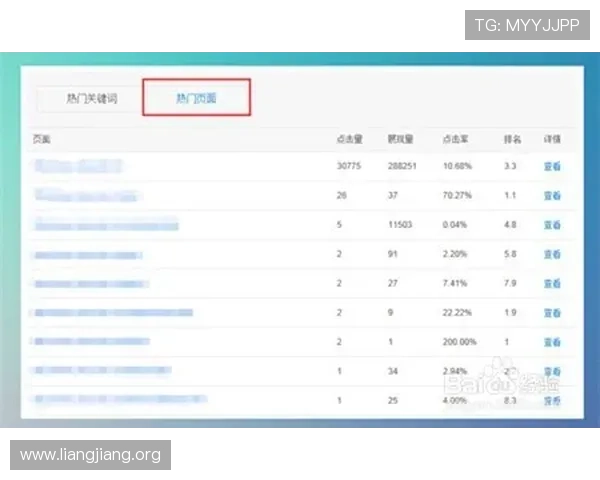Click the 点击量 column header

pos(349,139)
